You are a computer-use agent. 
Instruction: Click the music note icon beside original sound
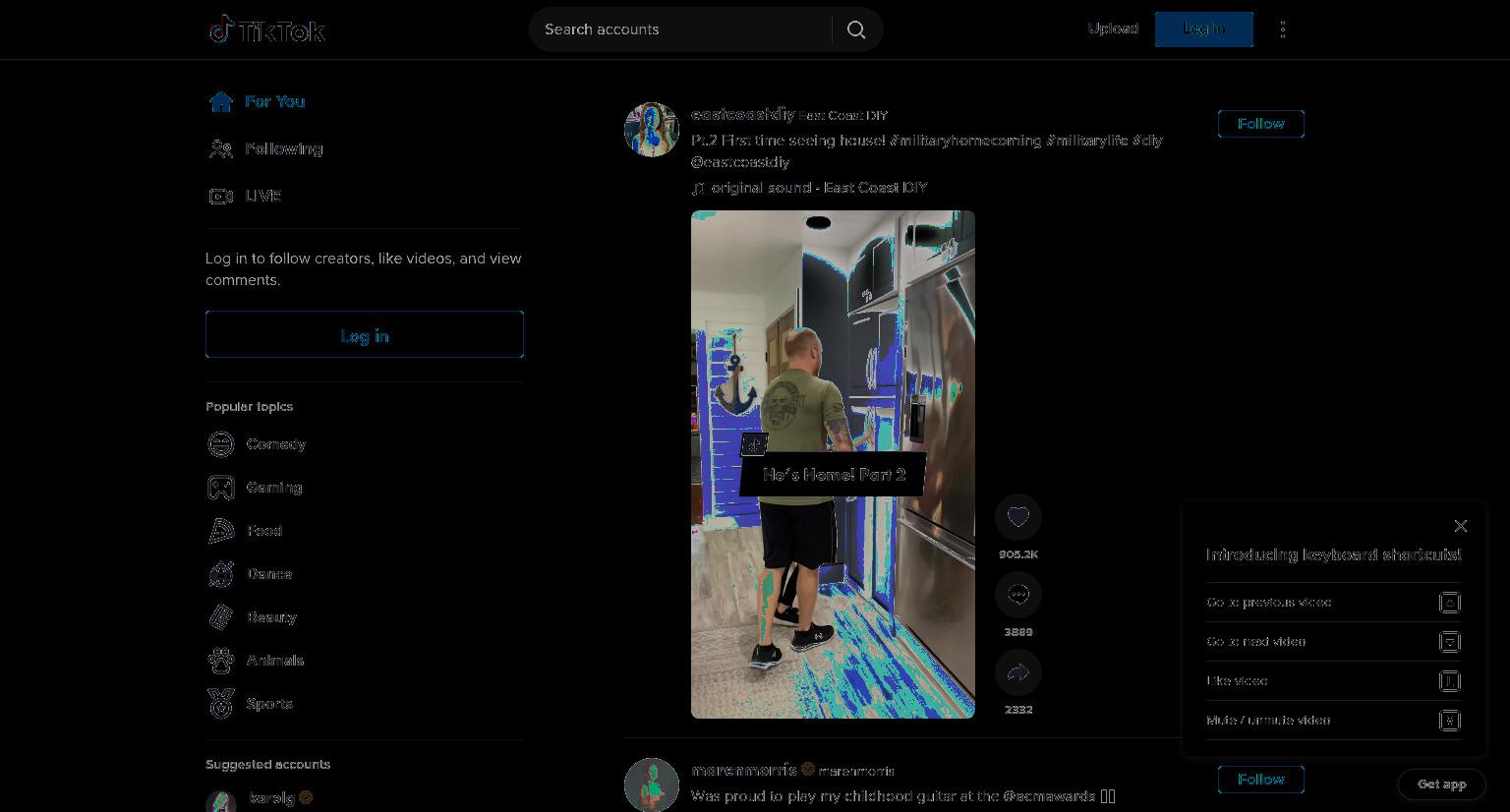(x=698, y=188)
